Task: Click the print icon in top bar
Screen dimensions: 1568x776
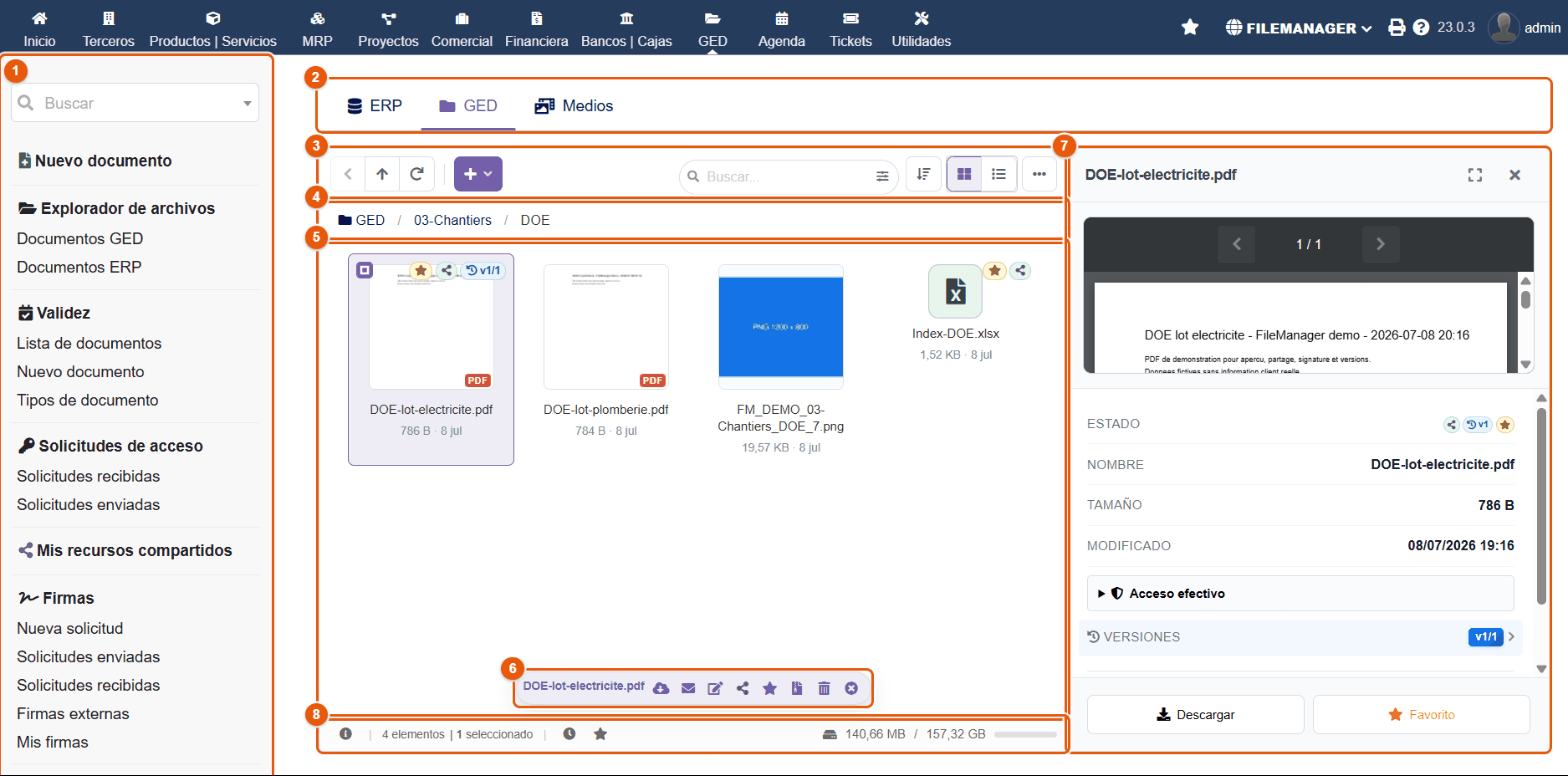Action: click(x=1396, y=28)
